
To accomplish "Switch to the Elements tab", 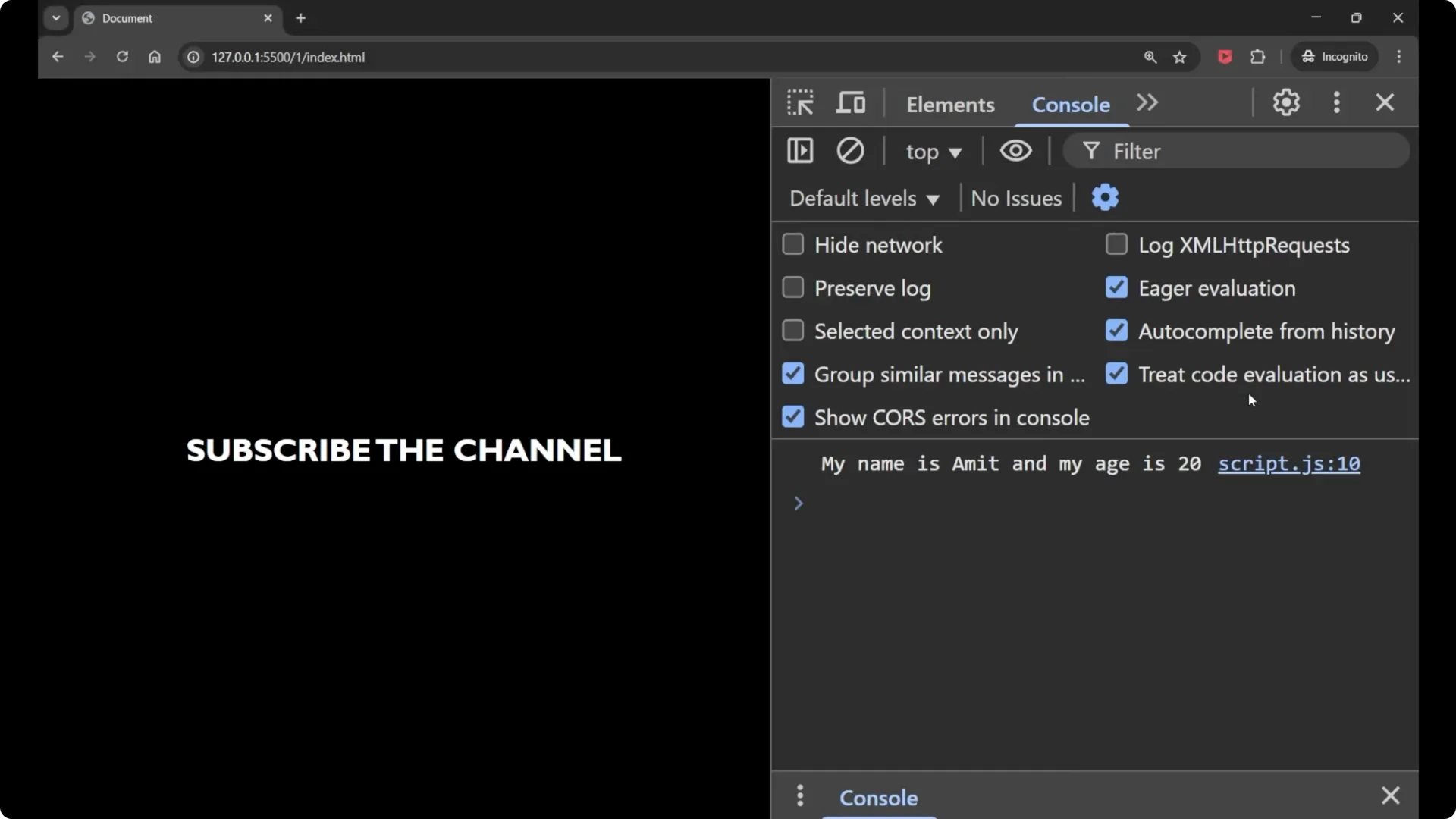I will 950,105.
